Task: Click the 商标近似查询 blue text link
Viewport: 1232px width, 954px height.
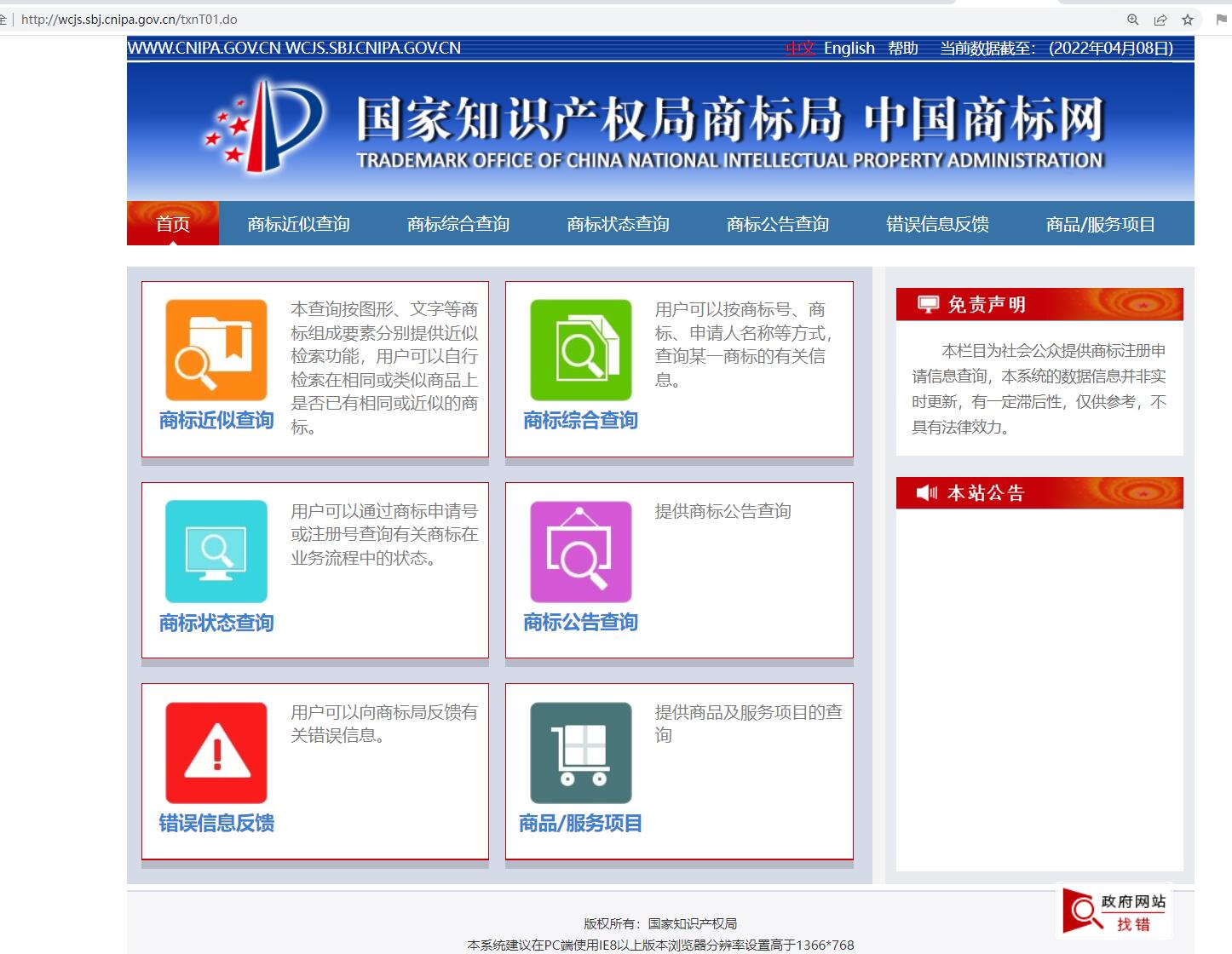Action: pos(216,420)
